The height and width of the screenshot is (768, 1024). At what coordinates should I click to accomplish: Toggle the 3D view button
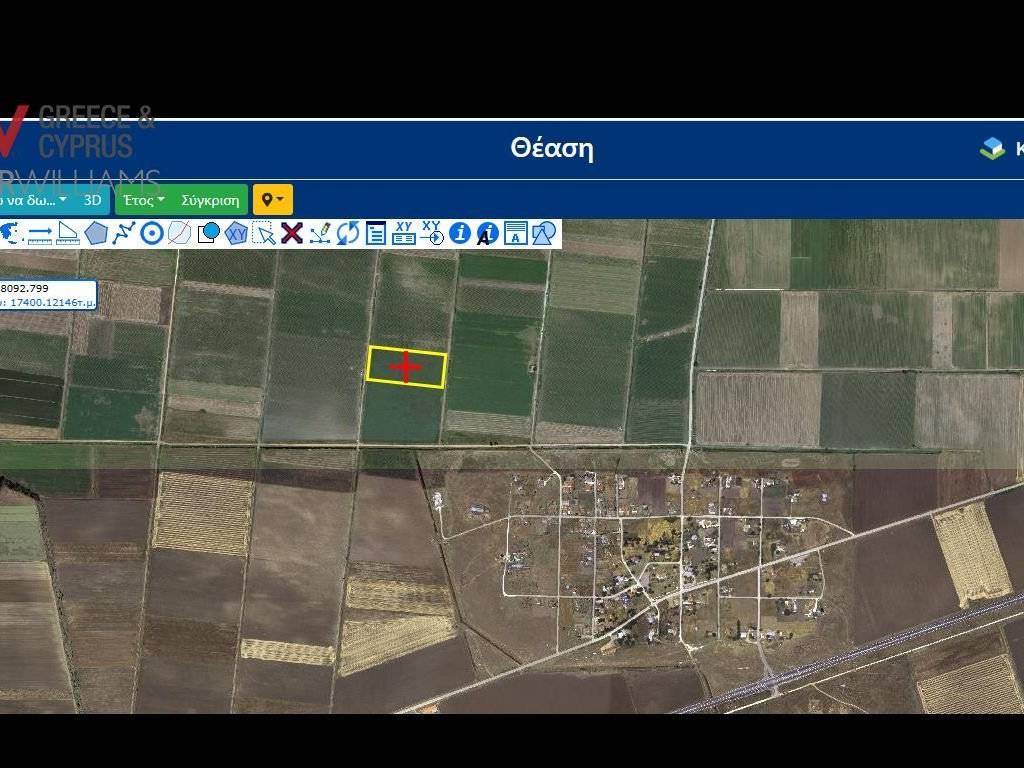click(92, 200)
